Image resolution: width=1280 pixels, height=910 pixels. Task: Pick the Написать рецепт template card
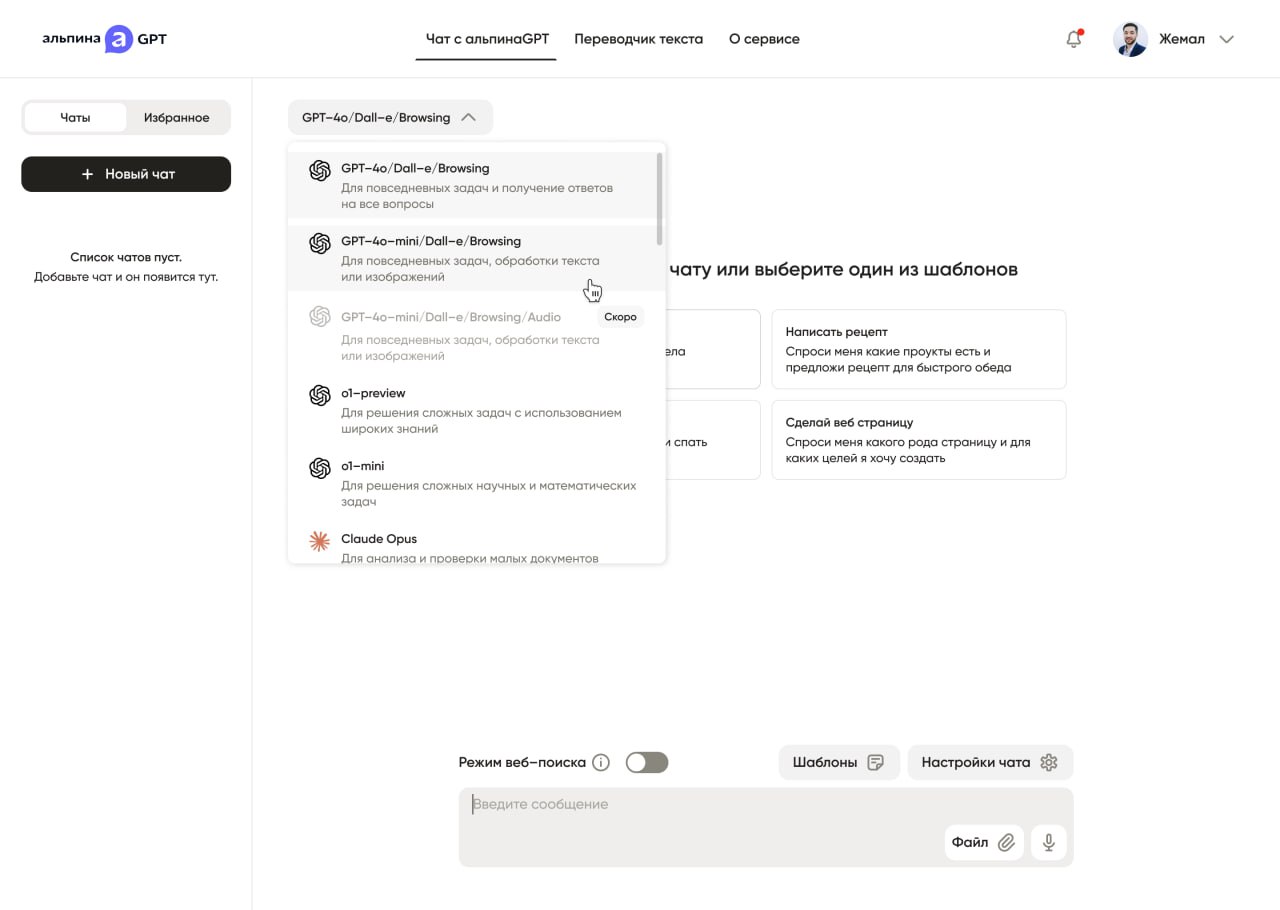(919, 349)
